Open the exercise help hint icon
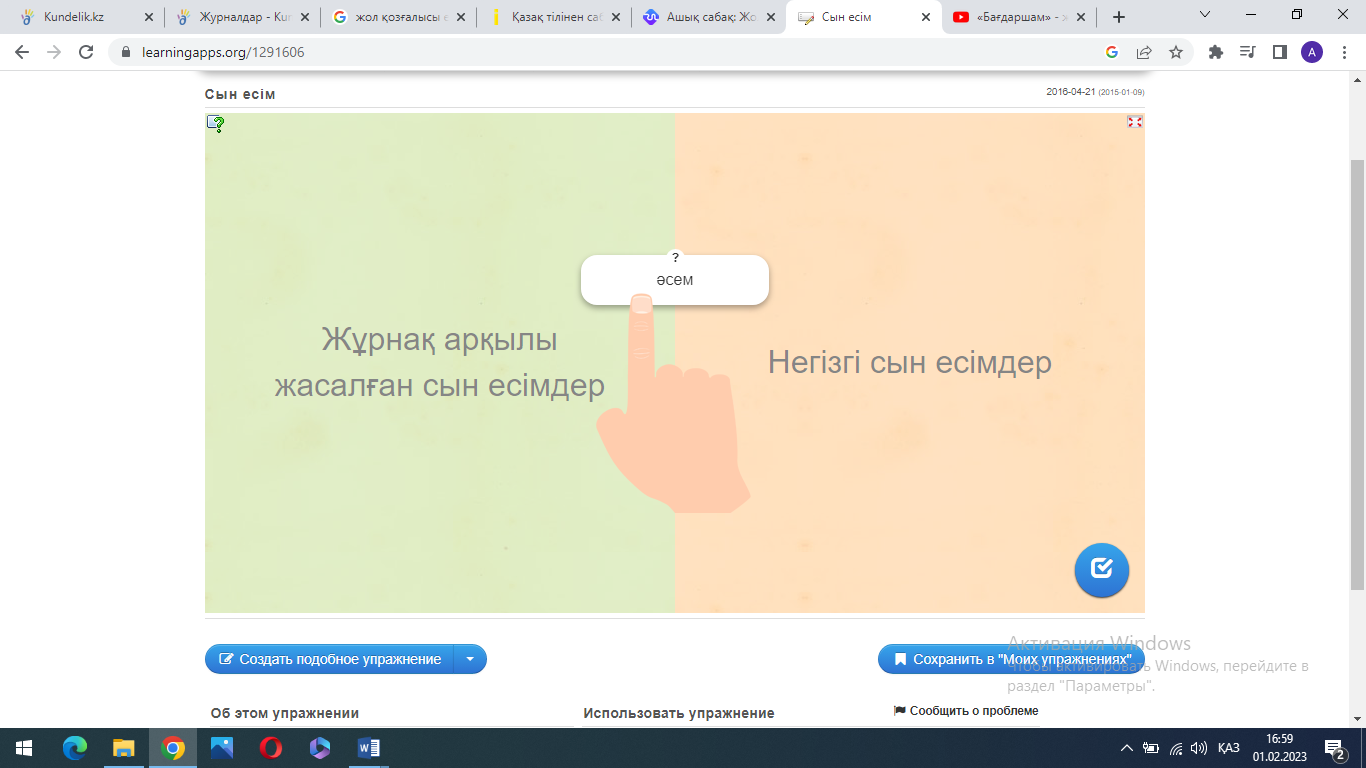Image resolution: width=1366 pixels, height=768 pixels. coord(215,124)
